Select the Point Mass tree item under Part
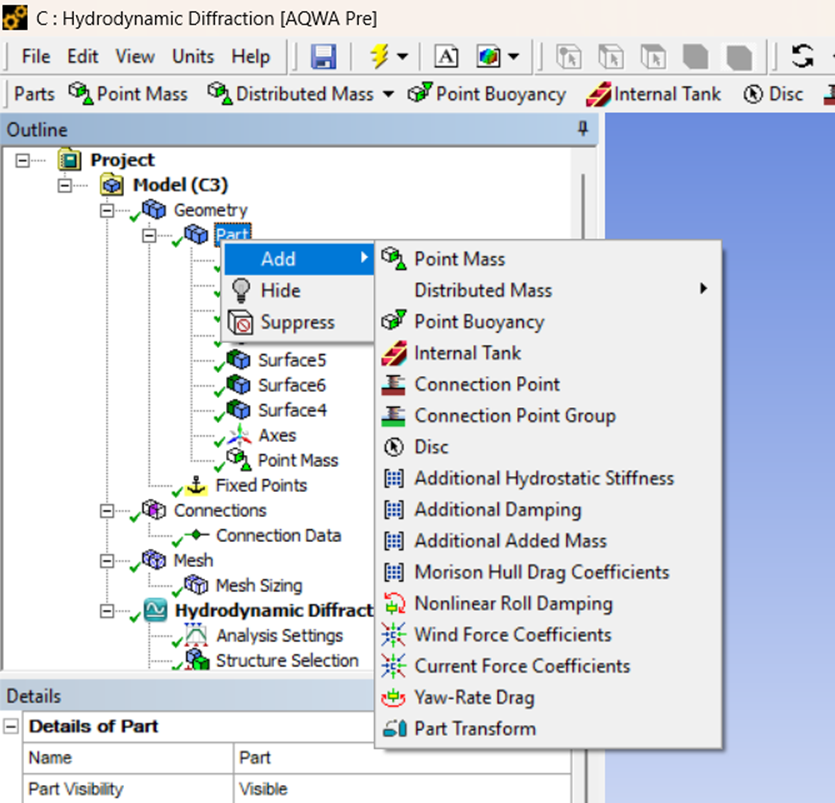 click(x=298, y=461)
